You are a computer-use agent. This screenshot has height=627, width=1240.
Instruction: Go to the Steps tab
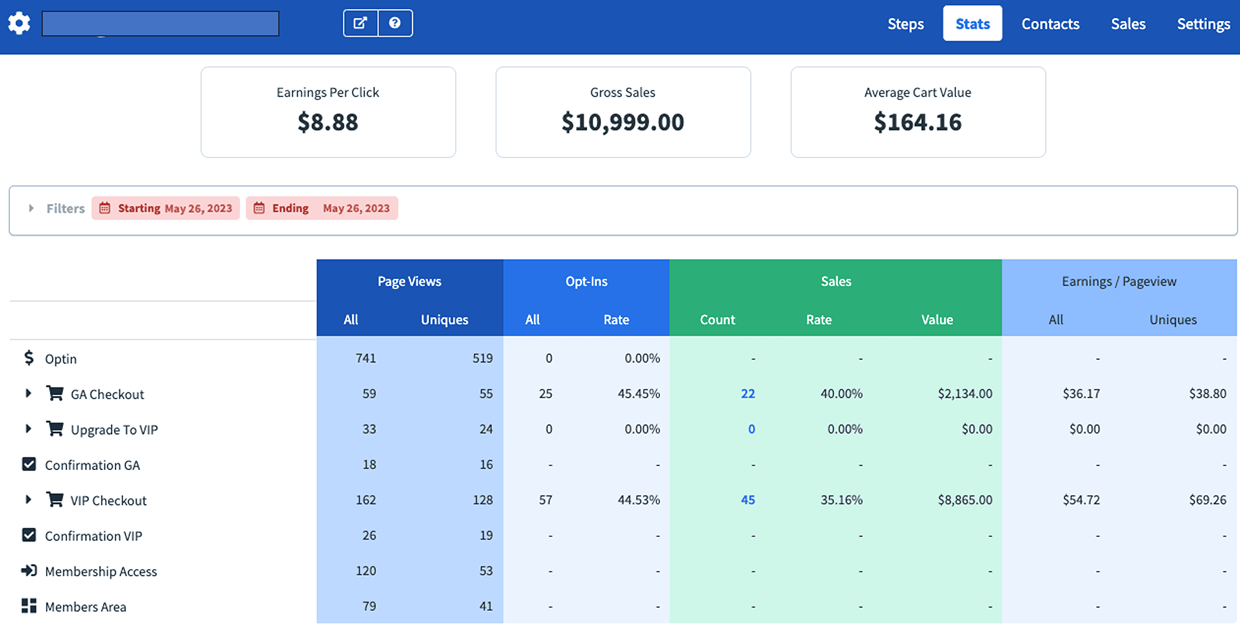click(905, 24)
